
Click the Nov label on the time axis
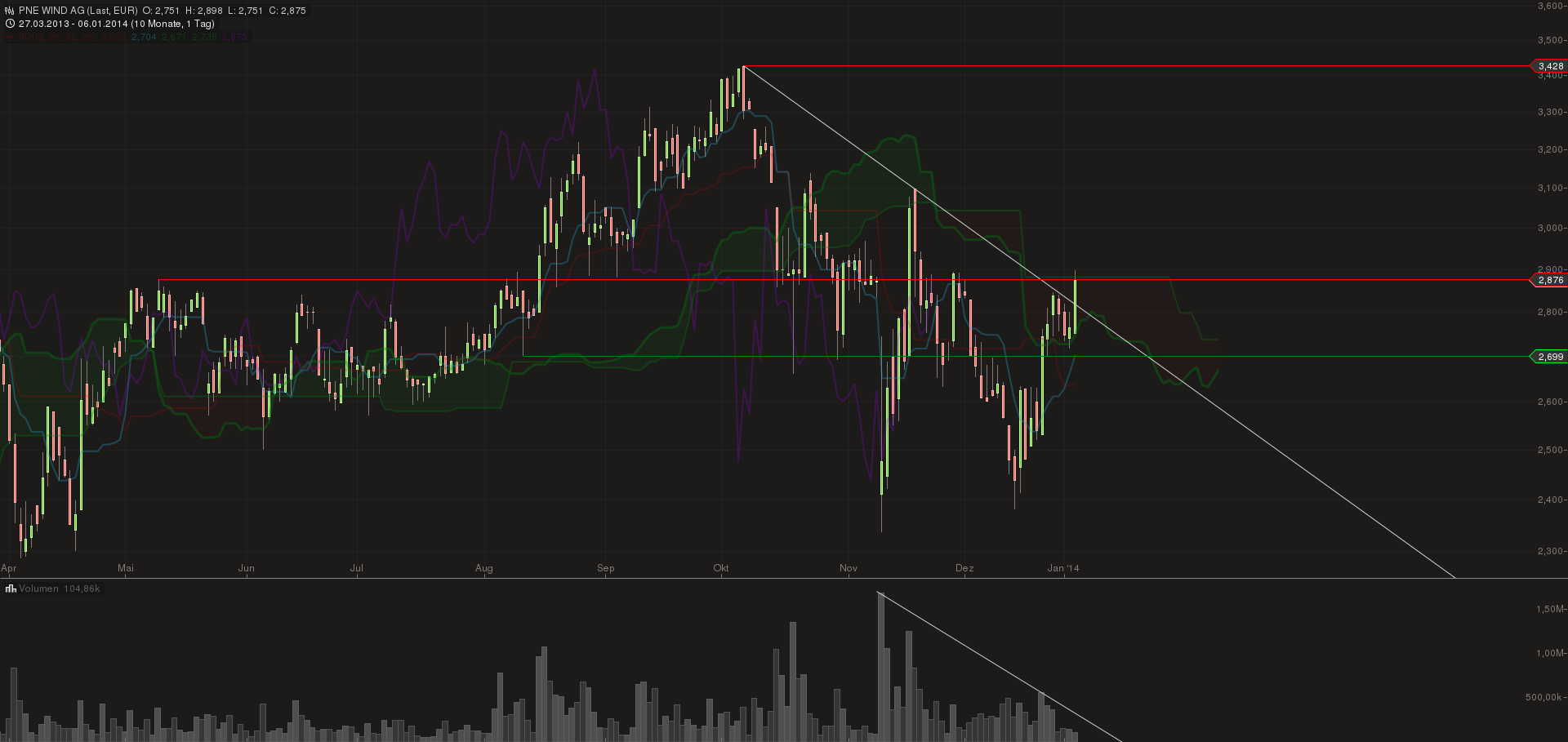pos(849,568)
